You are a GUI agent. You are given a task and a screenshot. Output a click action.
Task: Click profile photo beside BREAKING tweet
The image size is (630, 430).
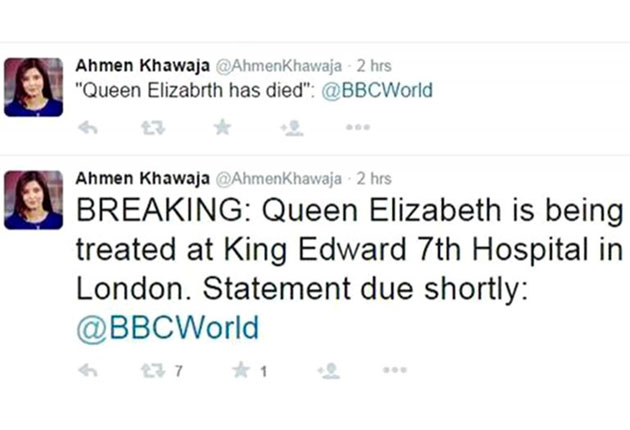(34, 200)
